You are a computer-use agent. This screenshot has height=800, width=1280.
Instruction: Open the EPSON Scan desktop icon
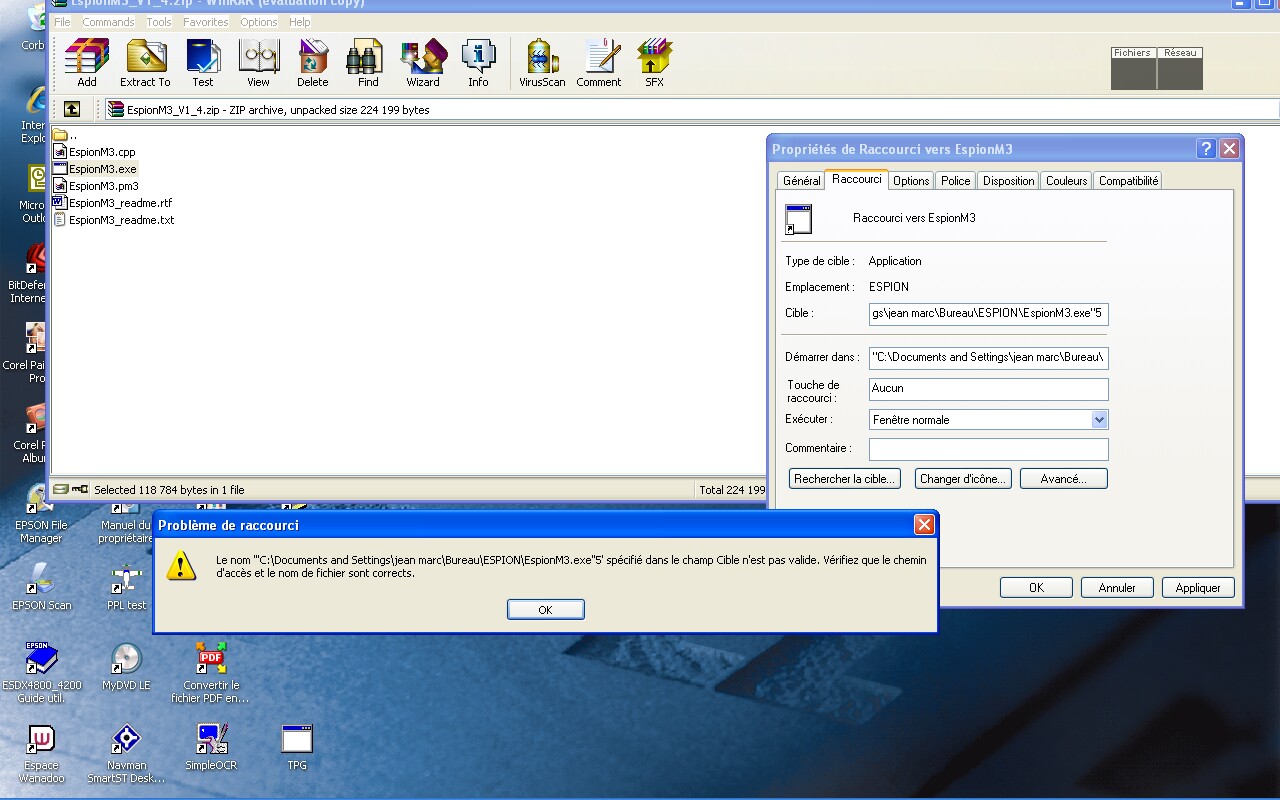point(41,587)
